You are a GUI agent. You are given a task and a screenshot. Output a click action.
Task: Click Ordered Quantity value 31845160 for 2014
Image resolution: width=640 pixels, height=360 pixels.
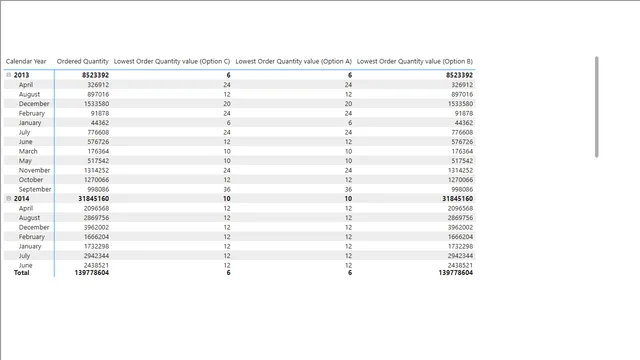tap(93, 199)
